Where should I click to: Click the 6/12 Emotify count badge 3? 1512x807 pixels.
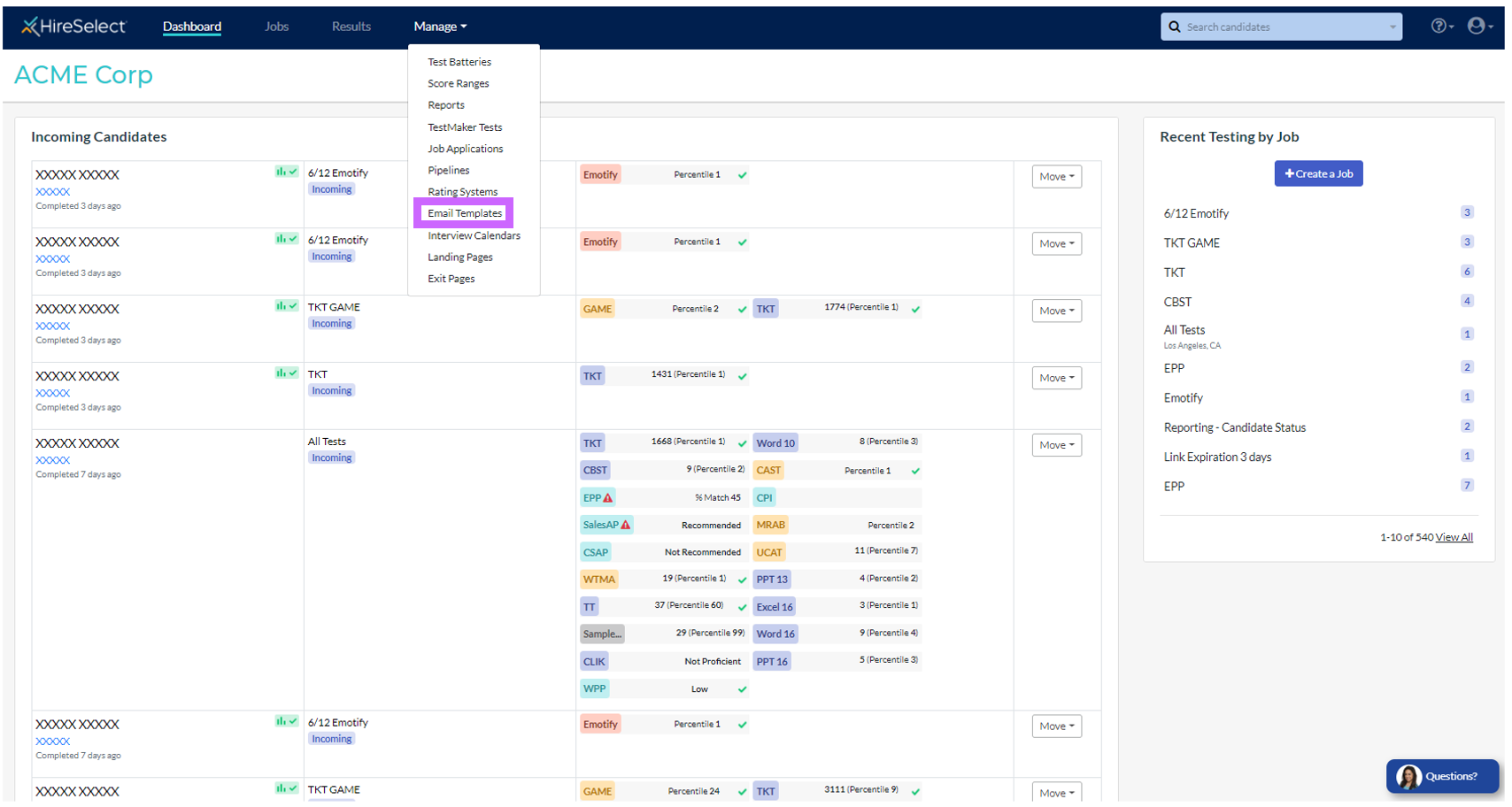pos(1467,212)
